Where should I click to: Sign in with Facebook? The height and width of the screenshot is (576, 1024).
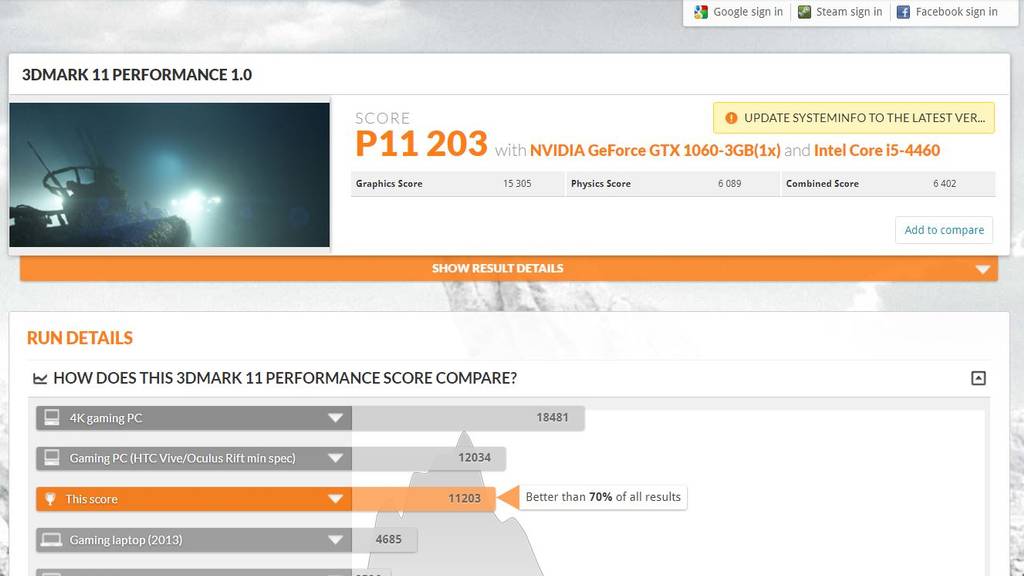(x=947, y=12)
